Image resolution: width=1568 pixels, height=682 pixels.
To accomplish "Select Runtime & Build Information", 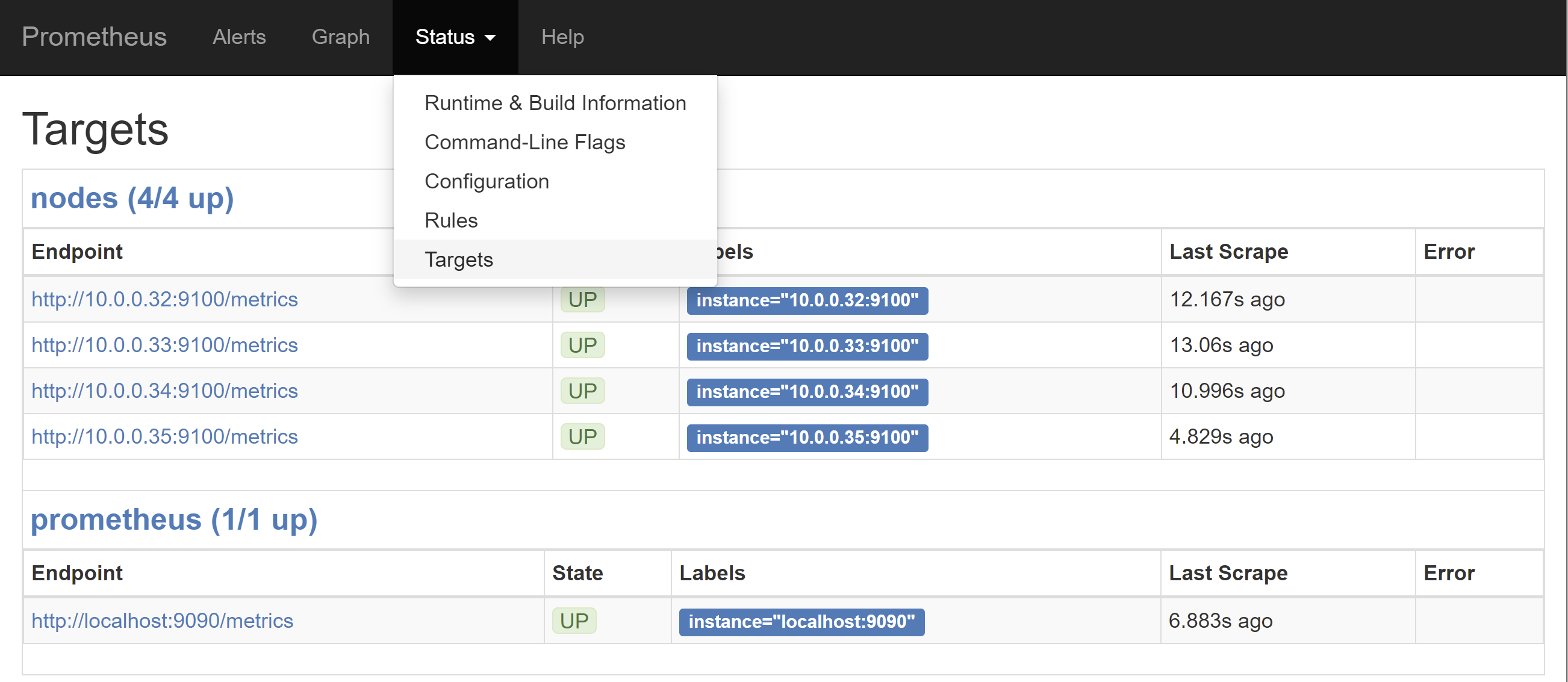I will pyautogui.click(x=555, y=103).
